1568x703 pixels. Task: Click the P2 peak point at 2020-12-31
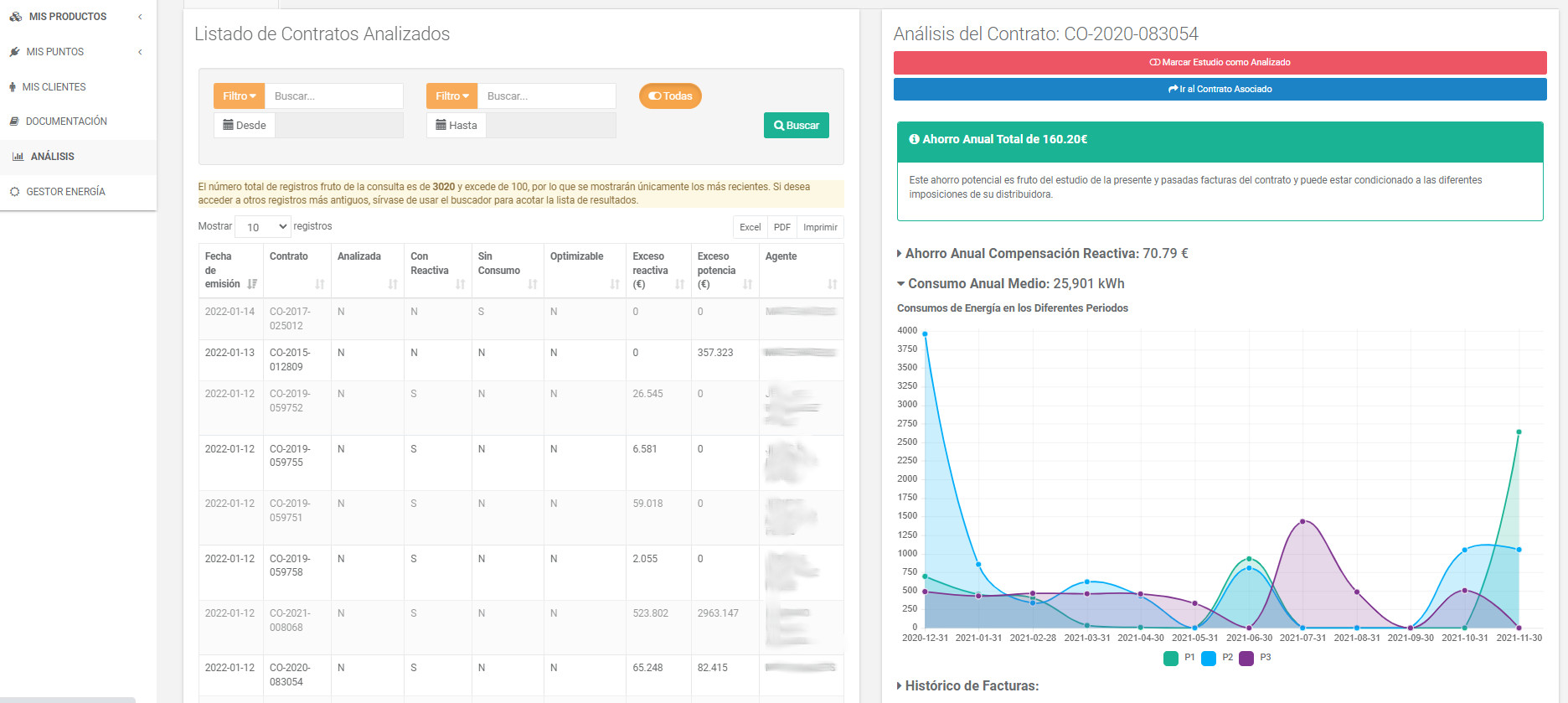click(925, 333)
